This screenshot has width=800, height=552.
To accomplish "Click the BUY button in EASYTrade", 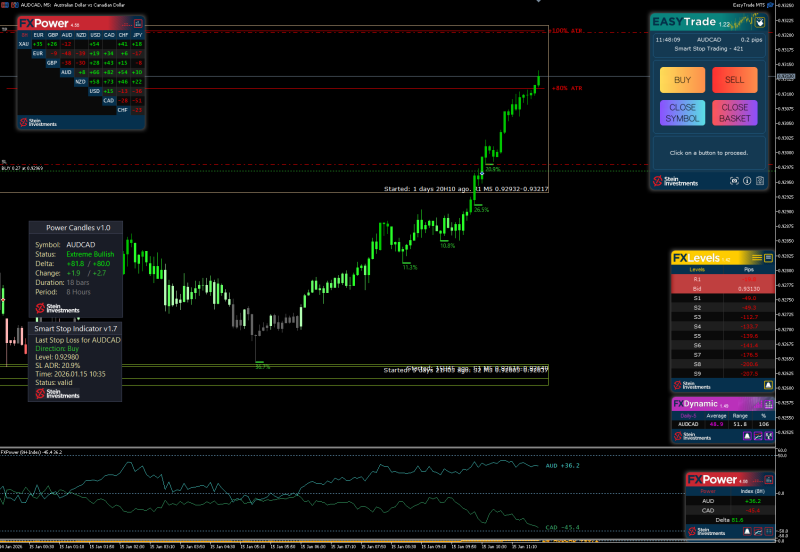I will point(682,80).
